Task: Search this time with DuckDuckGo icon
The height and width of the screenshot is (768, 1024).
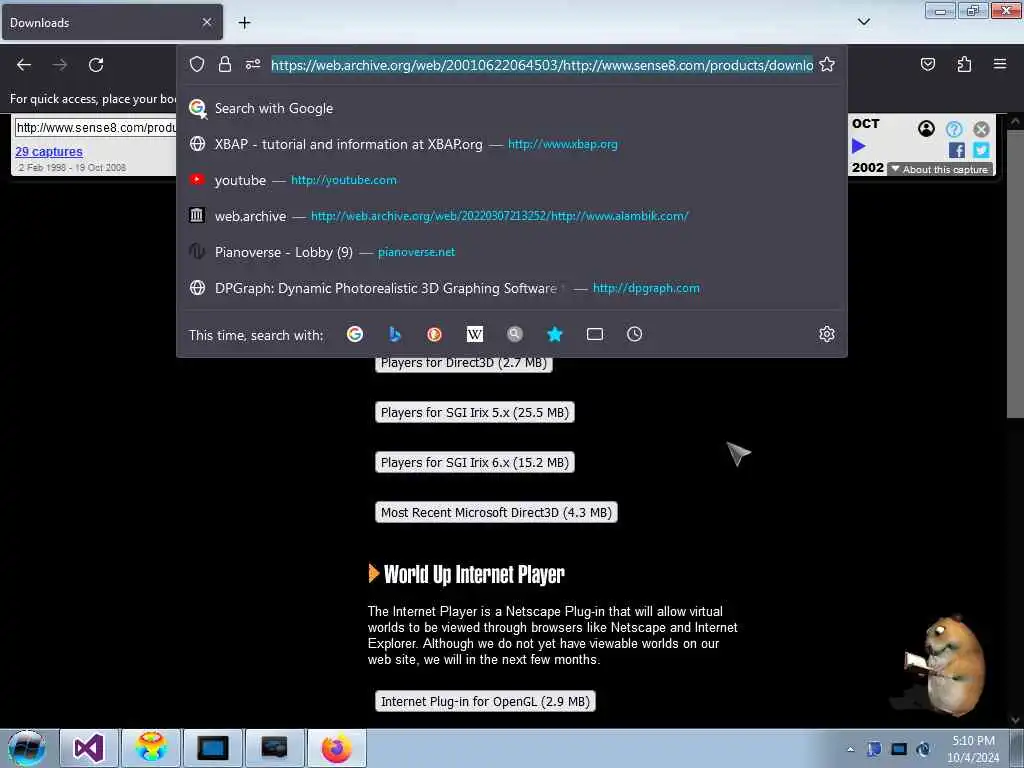Action: pyautogui.click(x=434, y=334)
